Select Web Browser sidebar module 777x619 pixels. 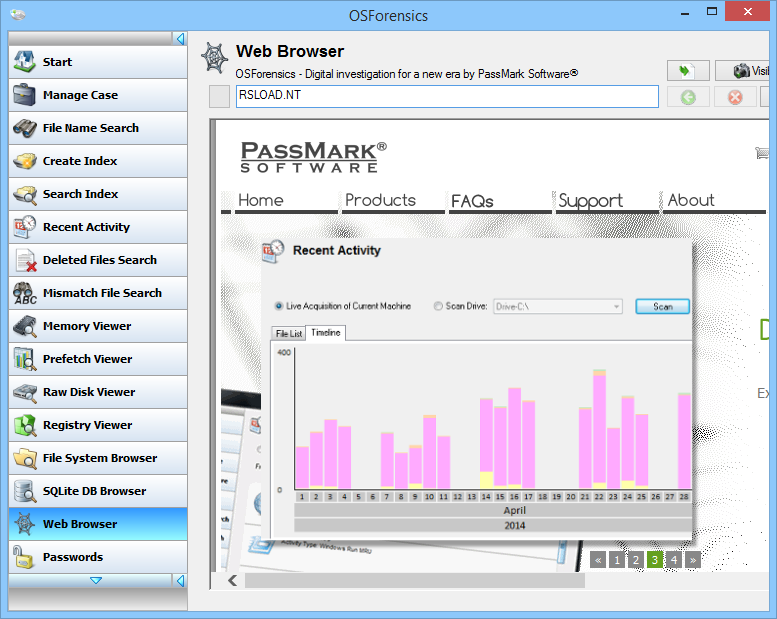[x=98, y=524]
